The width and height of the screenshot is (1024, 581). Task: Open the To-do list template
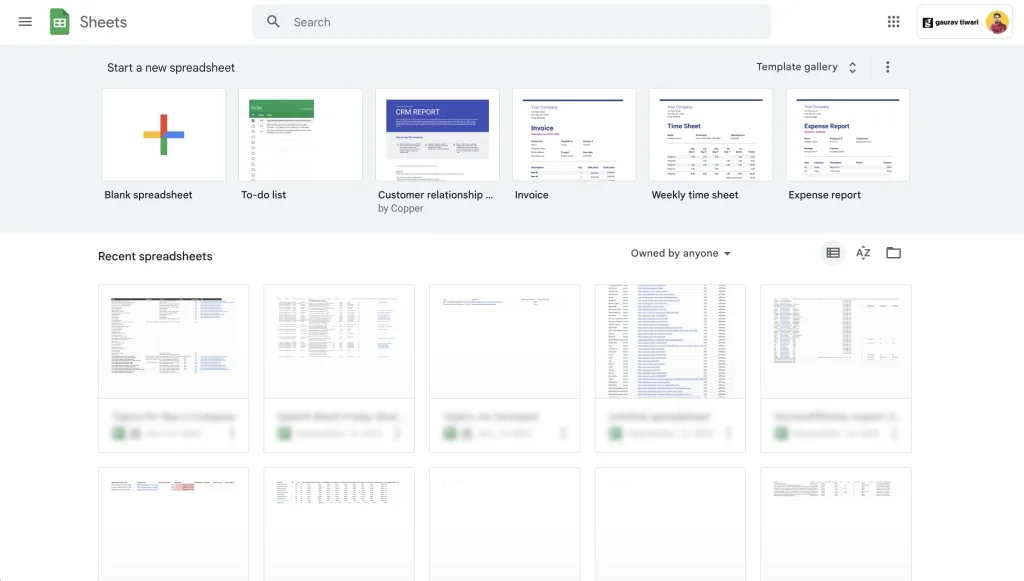point(300,134)
